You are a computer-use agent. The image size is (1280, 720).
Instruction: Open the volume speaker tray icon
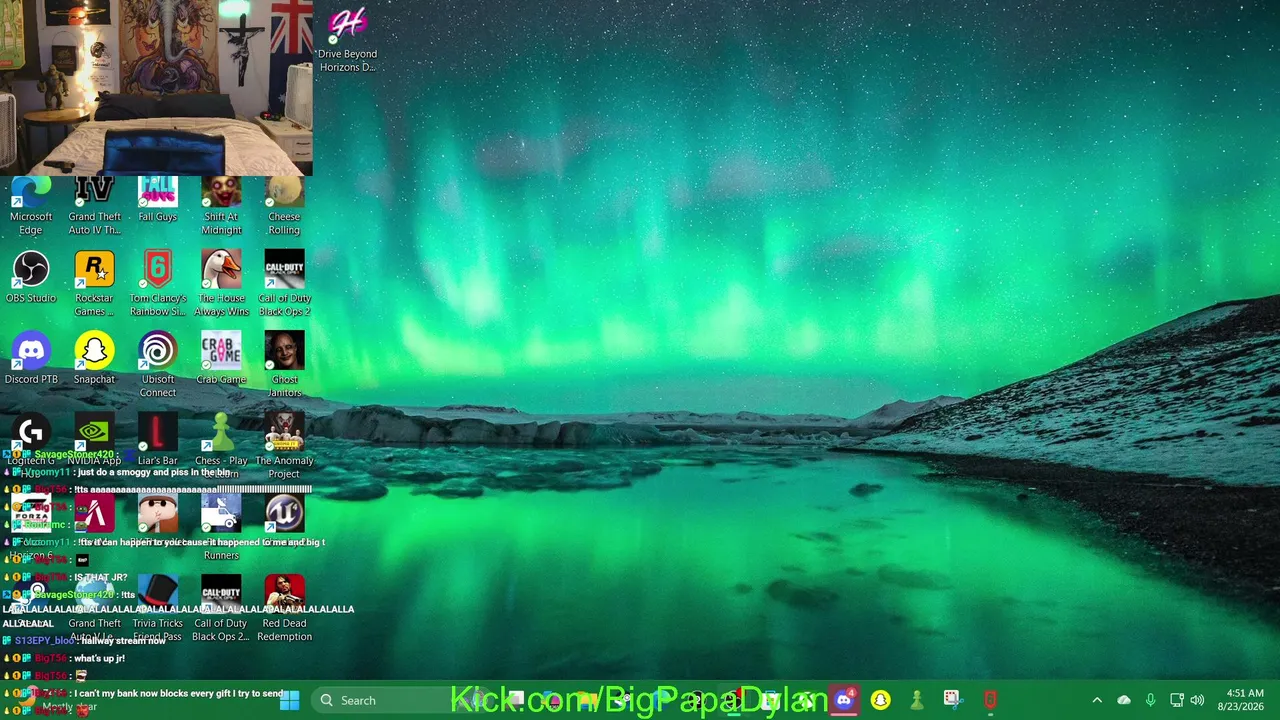coord(1197,700)
